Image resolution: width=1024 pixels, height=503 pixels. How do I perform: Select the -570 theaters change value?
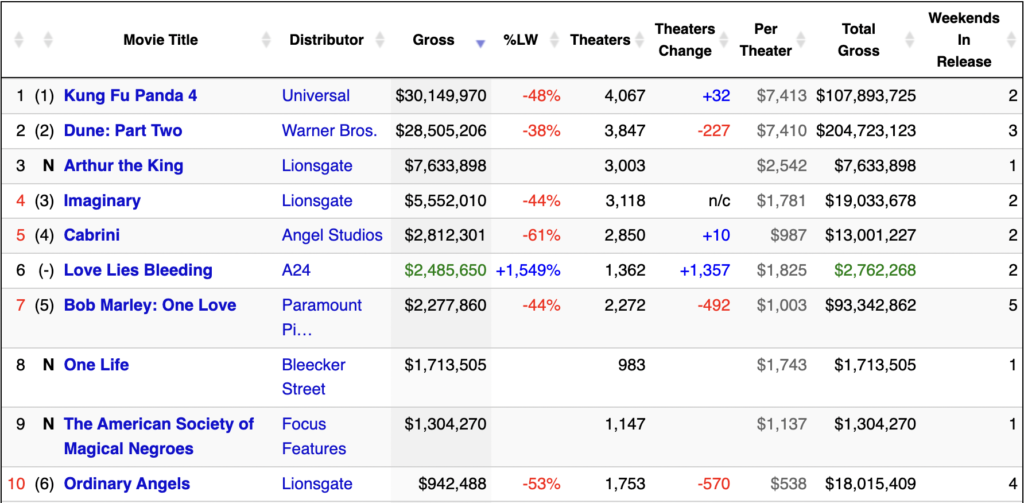click(x=714, y=484)
